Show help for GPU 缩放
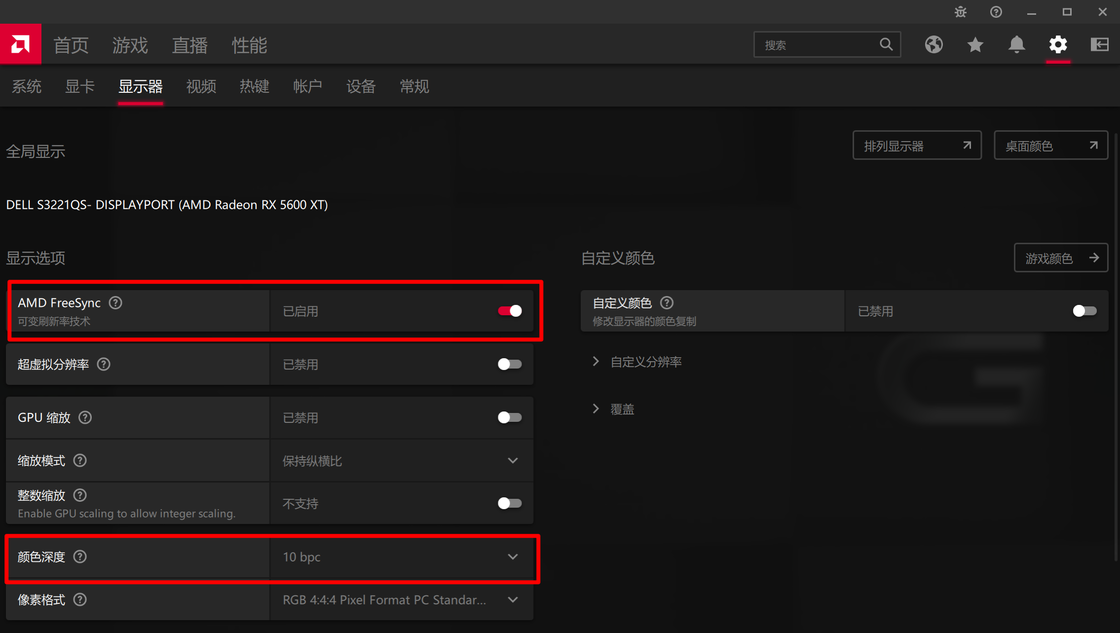The height and width of the screenshot is (633, 1120). [85, 417]
